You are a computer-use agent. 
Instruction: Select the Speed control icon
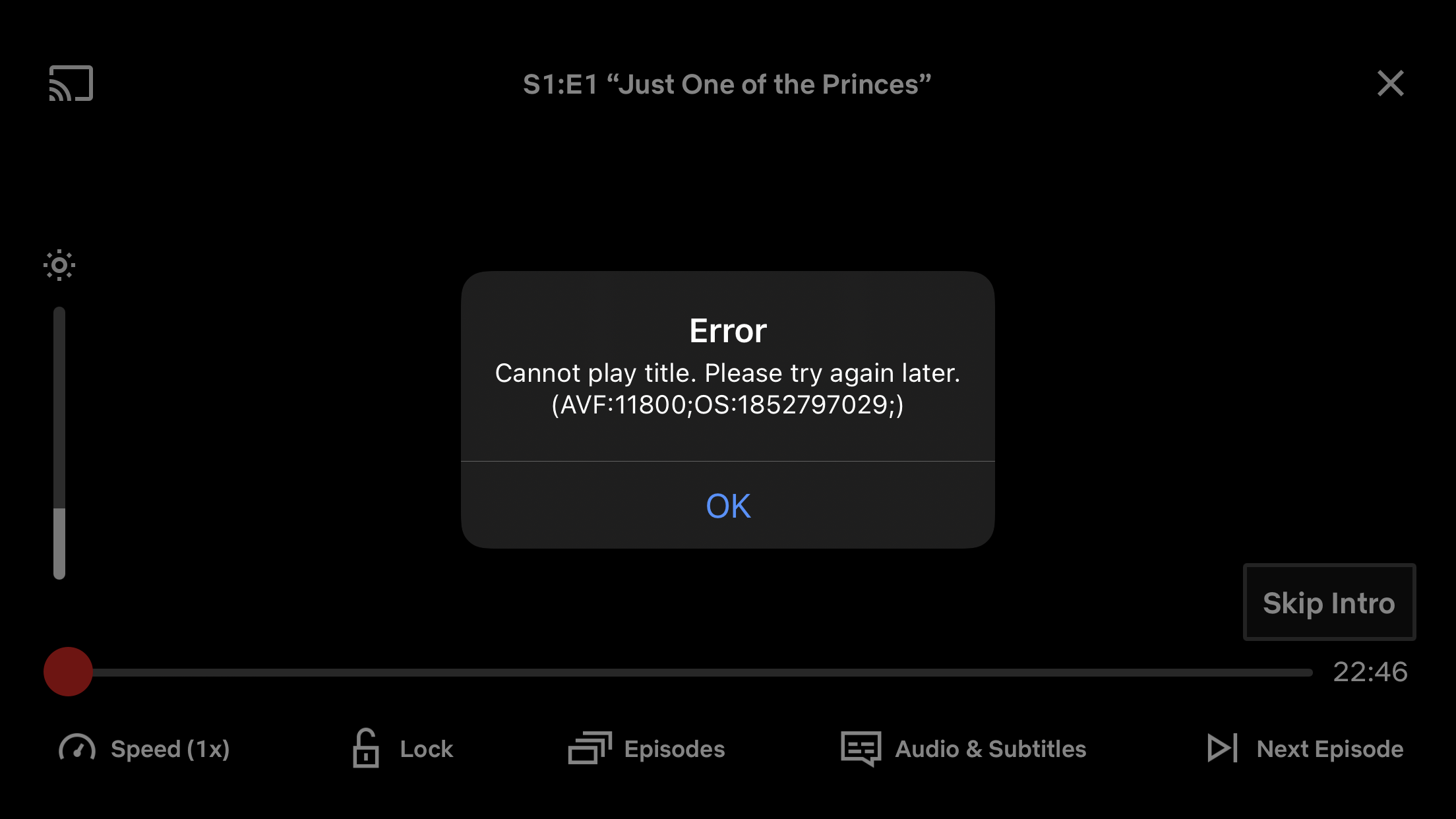point(78,748)
